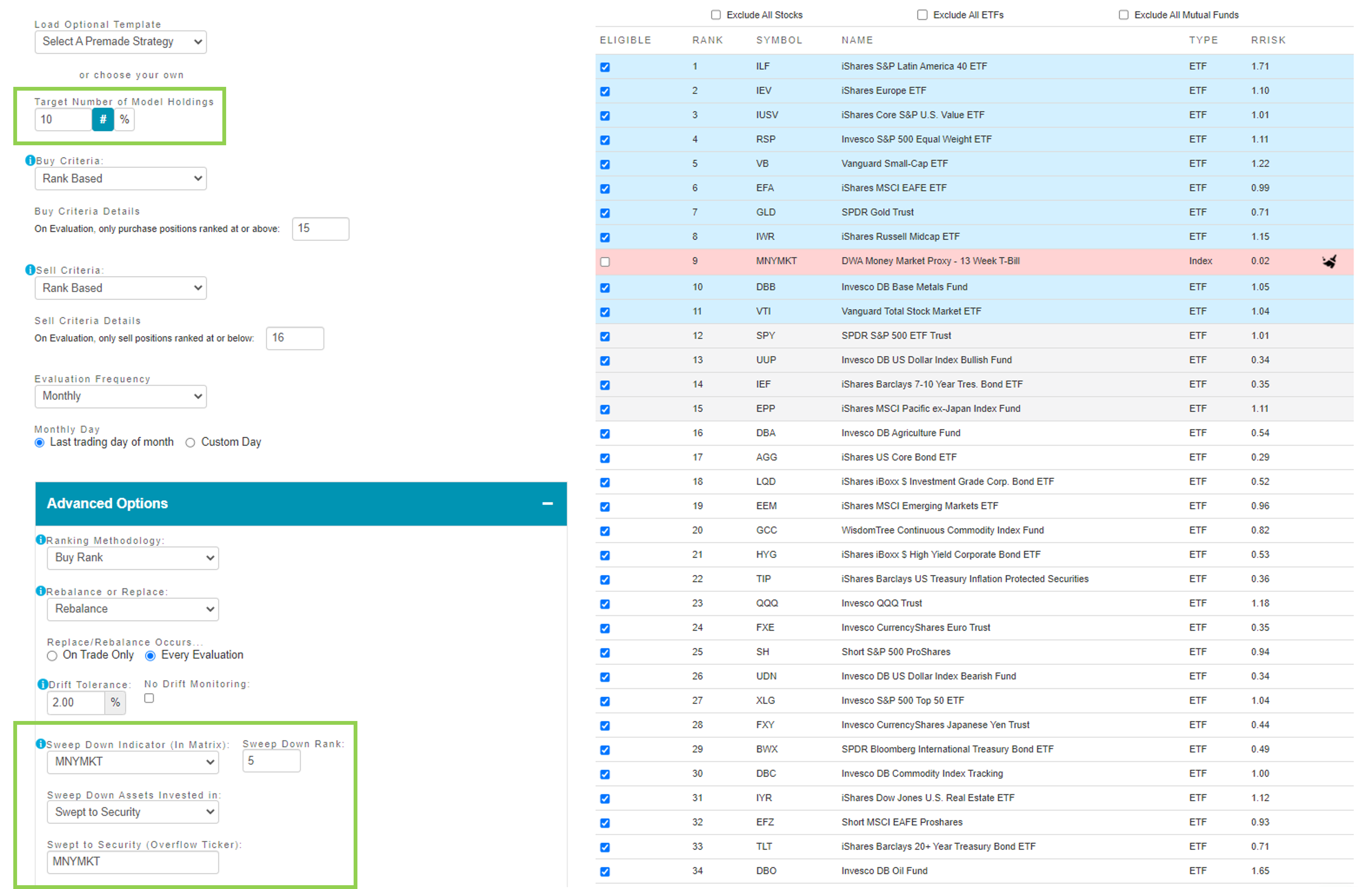Collapse Advanced Options with minus icon
This screenshot has height=889, width=1372.
point(548,504)
